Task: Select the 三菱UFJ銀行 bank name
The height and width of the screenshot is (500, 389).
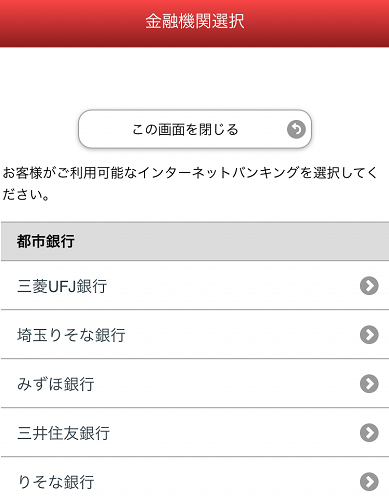Action: click(x=62, y=286)
